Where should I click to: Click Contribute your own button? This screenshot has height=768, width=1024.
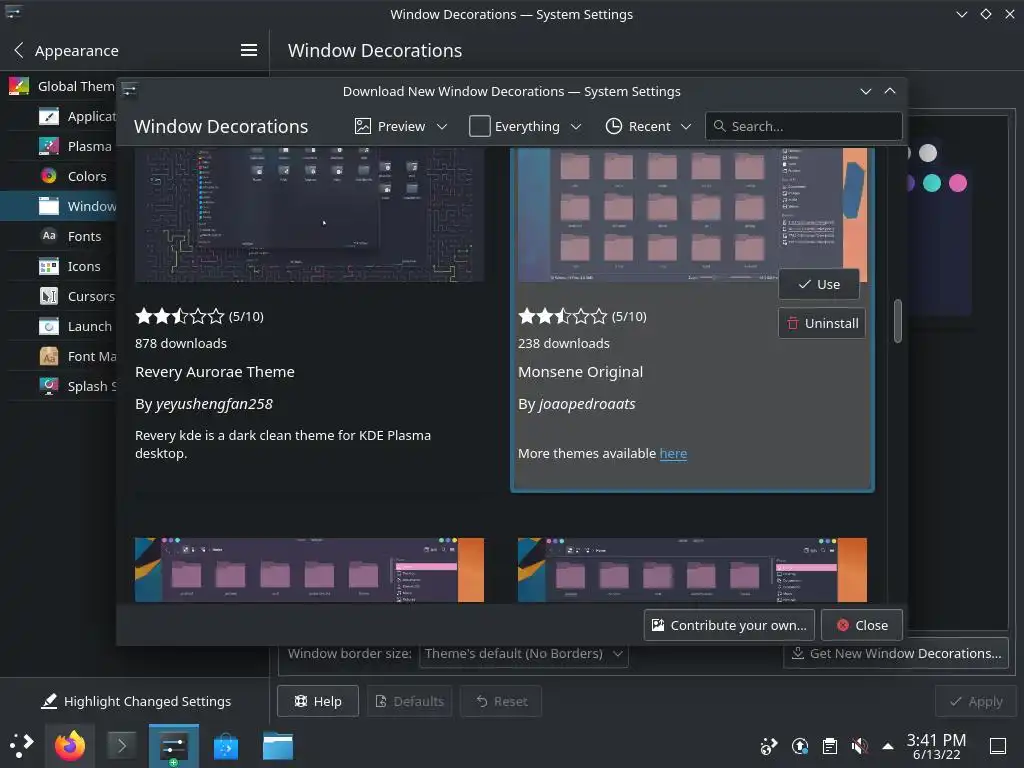click(x=729, y=625)
